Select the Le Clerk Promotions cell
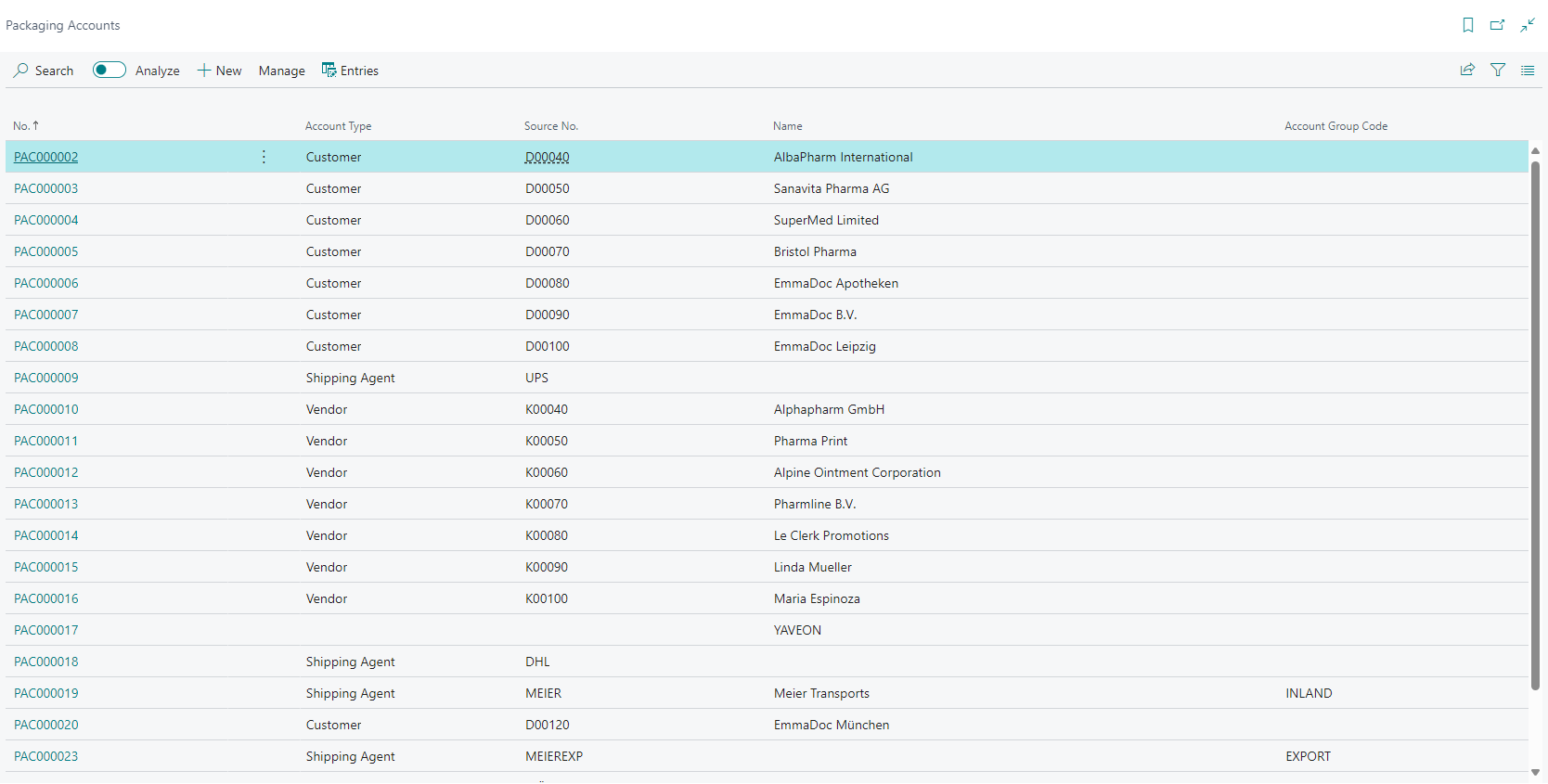 pyautogui.click(x=832, y=535)
